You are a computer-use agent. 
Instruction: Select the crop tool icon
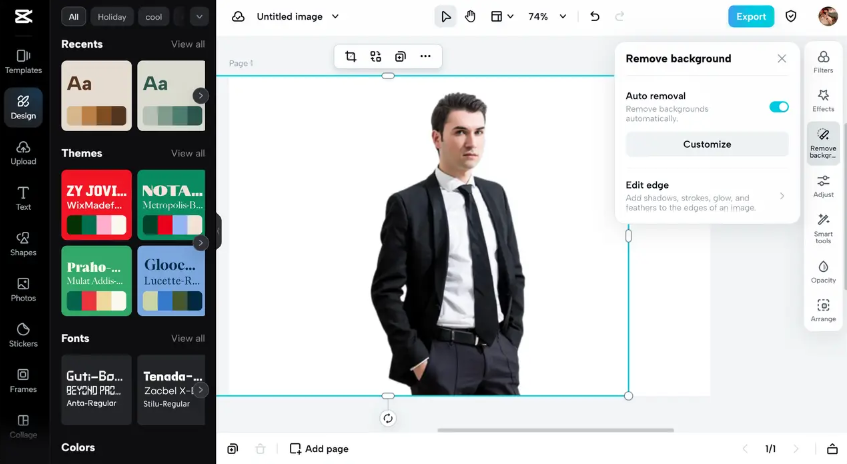pyautogui.click(x=350, y=57)
